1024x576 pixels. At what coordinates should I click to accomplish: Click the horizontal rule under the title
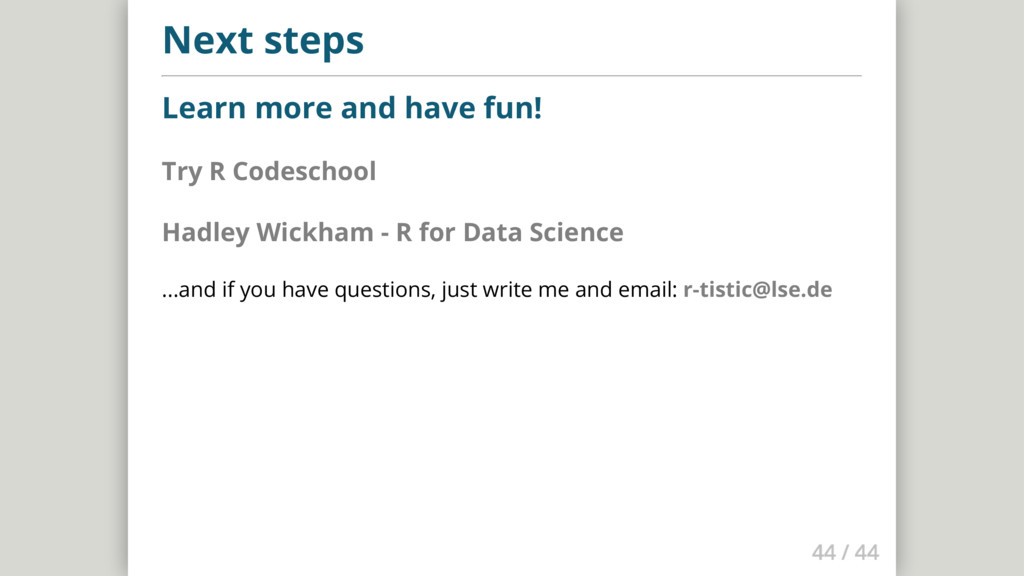click(x=511, y=75)
